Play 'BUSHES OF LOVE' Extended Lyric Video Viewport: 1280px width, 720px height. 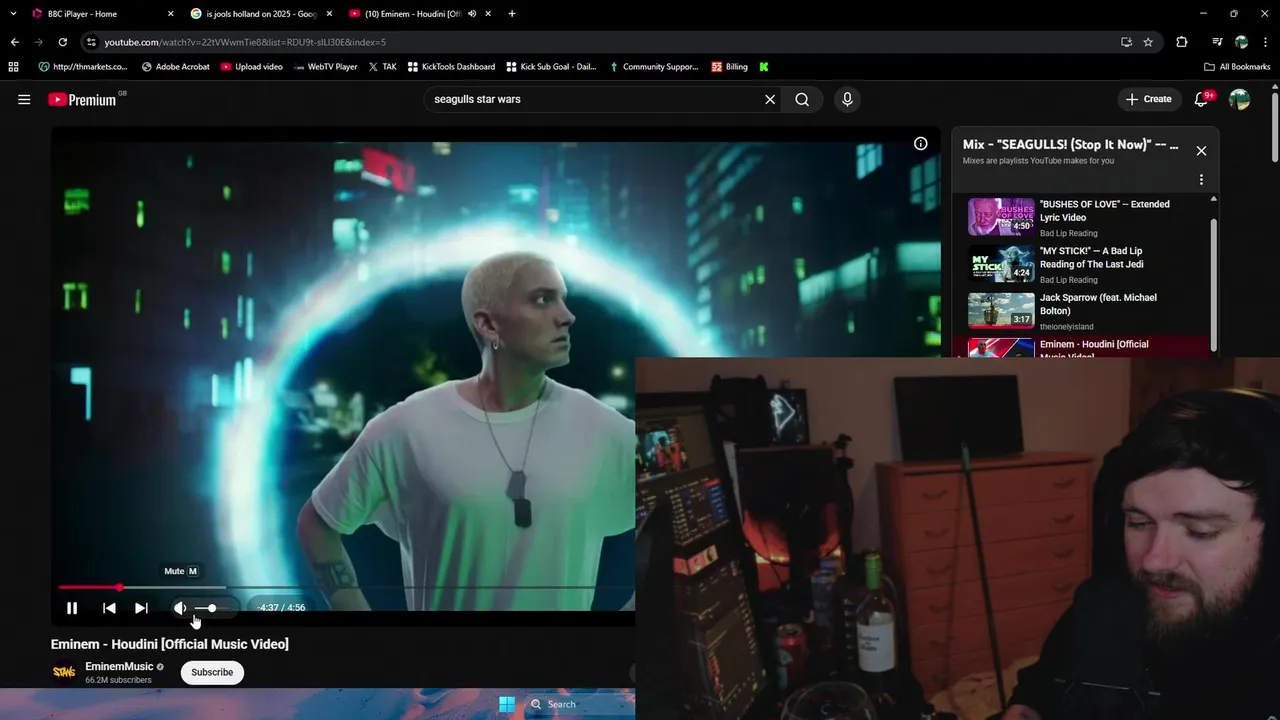point(1089,217)
